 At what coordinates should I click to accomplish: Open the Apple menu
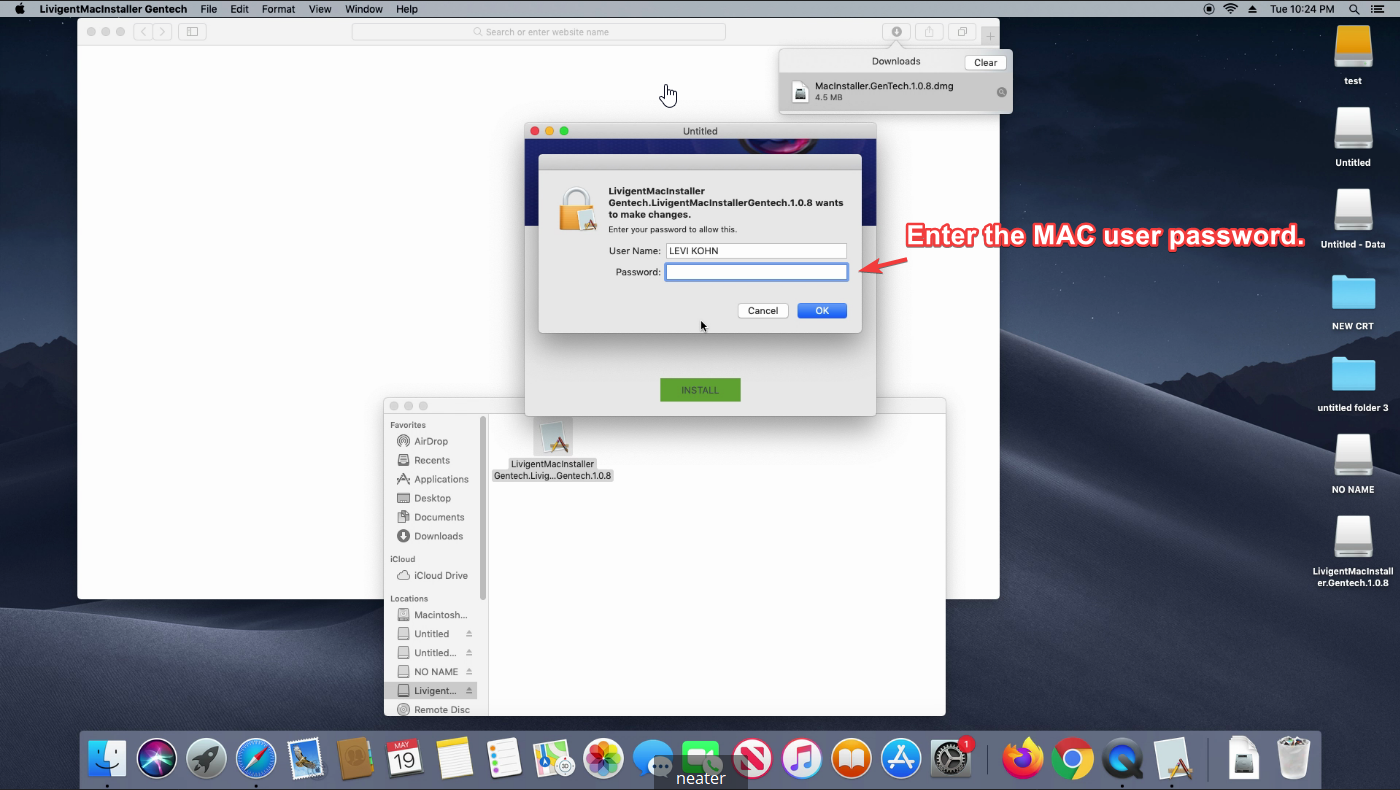(19, 9)
